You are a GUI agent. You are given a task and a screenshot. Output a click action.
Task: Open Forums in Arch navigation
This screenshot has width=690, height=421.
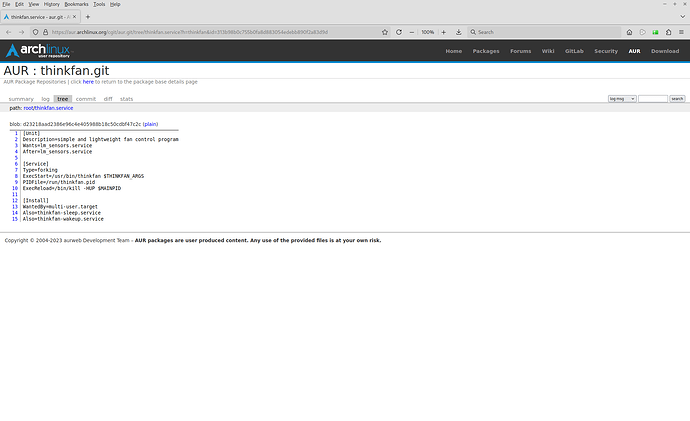(x=521, y=51)
